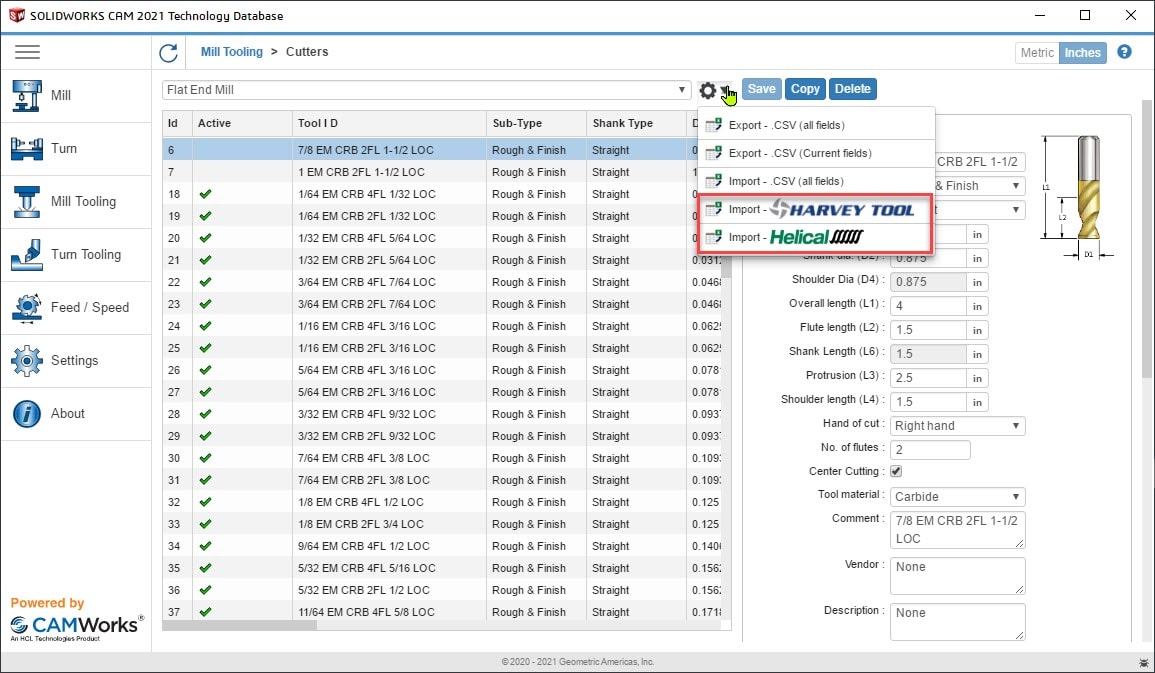Click the Save button
The height and width of the screenshot is (673, 1155).
click(x=762, y=89)
